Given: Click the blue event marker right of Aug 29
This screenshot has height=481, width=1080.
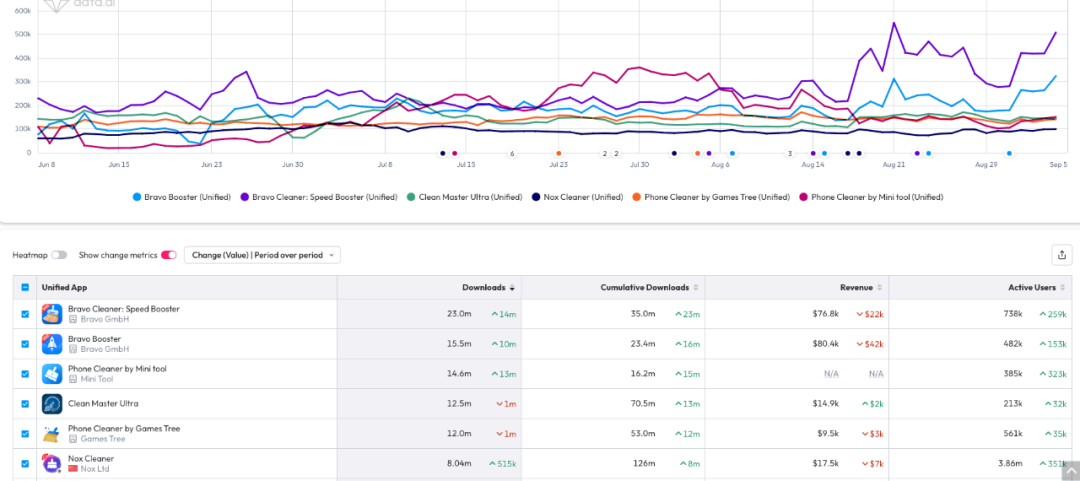Looking at the screenshot, I should coord(1010,154).
